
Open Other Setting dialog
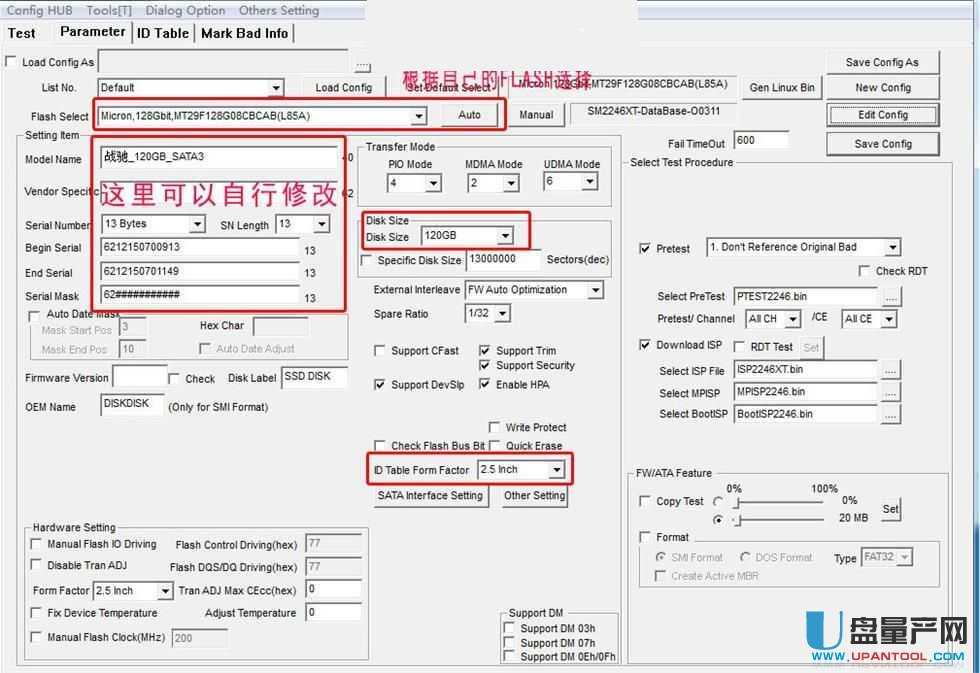point(534,496)
